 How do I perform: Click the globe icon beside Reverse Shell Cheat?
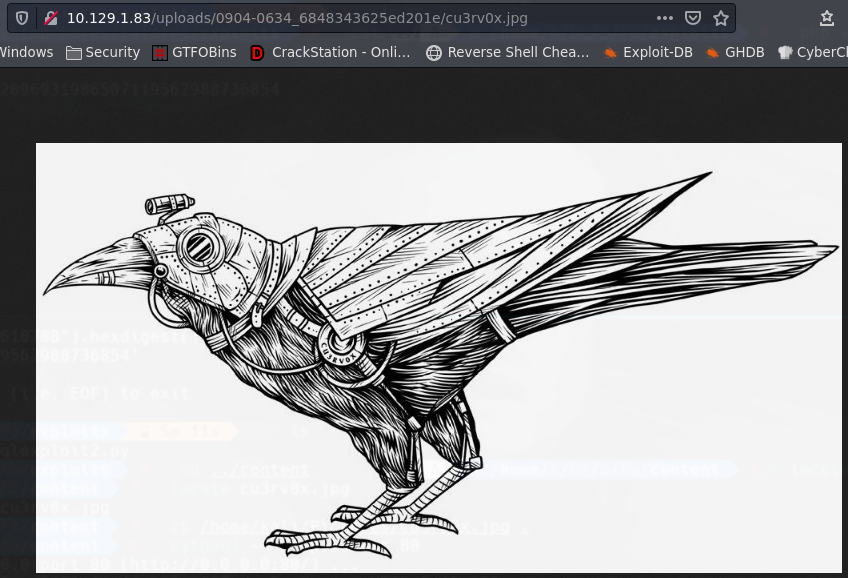coord(433,52)
